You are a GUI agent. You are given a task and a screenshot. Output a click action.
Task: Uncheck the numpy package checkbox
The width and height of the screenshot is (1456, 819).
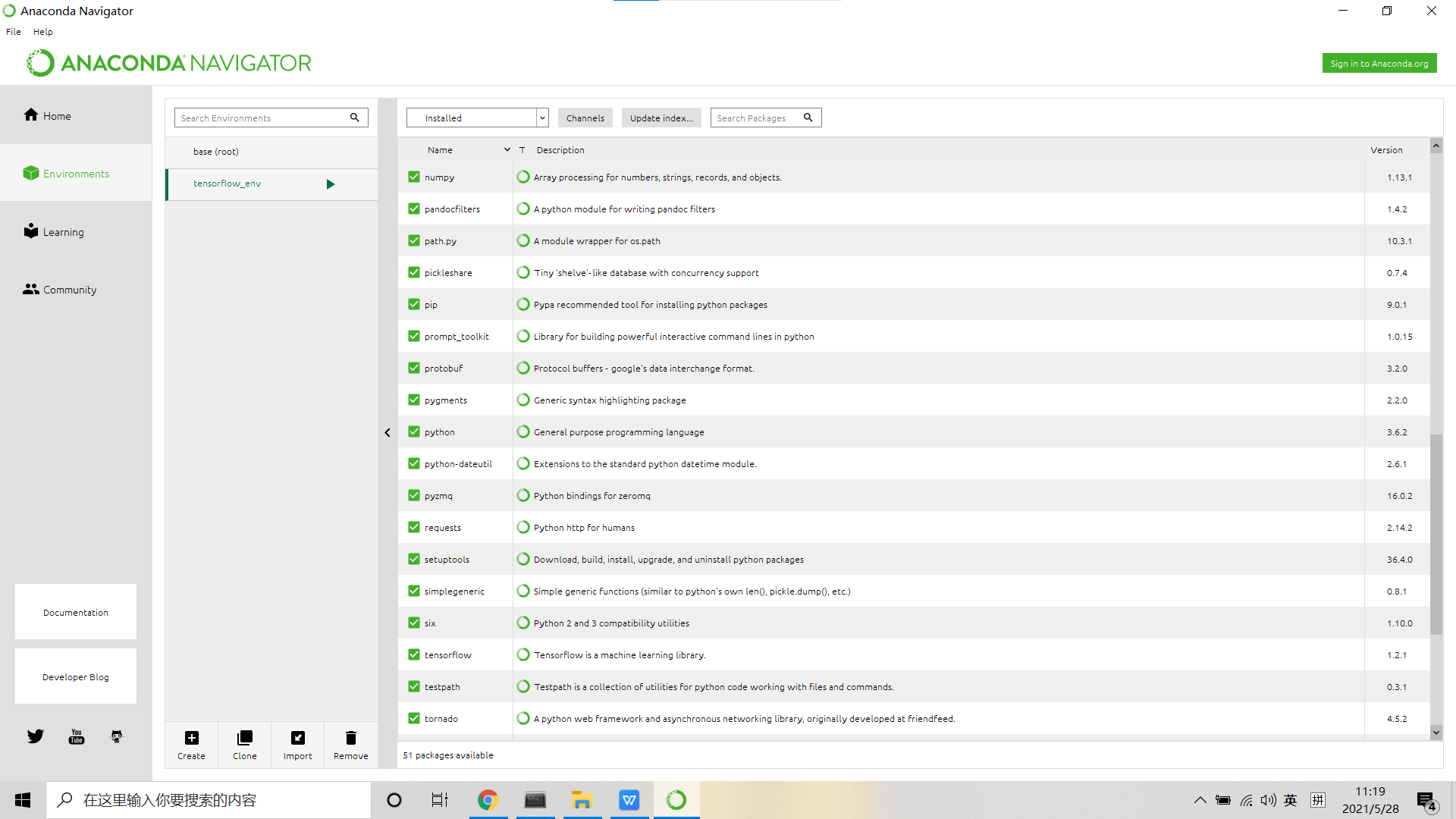[x=414, y=177]
